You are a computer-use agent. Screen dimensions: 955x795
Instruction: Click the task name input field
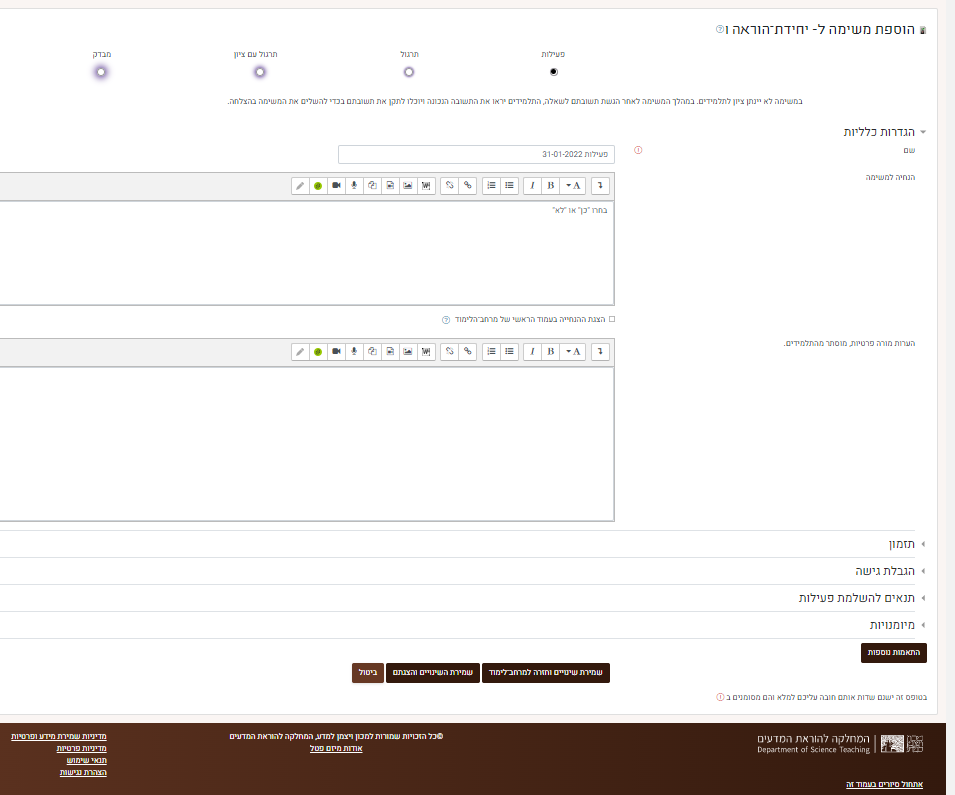pyautogui.click(x=476, y=154)
